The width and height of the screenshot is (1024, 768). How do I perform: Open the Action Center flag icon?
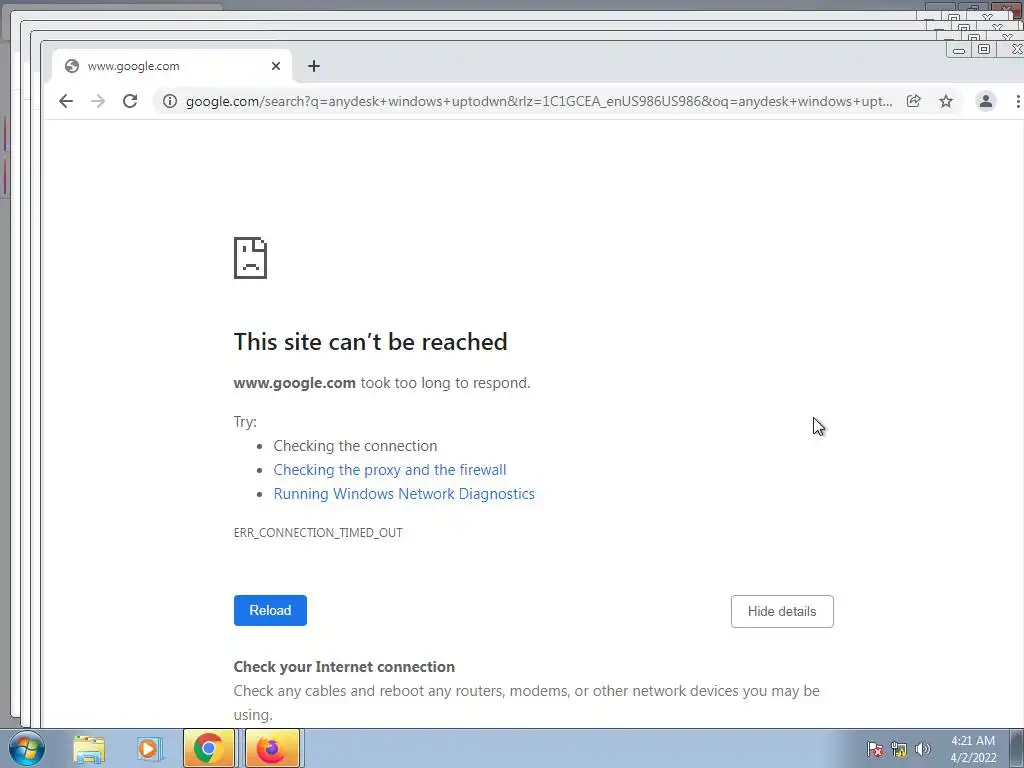click(x=875, y=749)
